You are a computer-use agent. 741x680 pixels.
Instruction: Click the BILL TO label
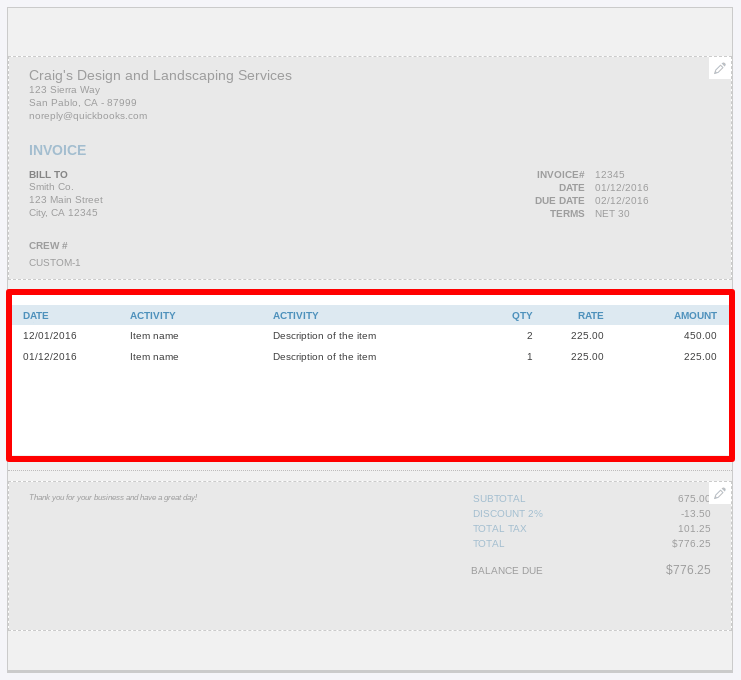click(x=48, y=175)
